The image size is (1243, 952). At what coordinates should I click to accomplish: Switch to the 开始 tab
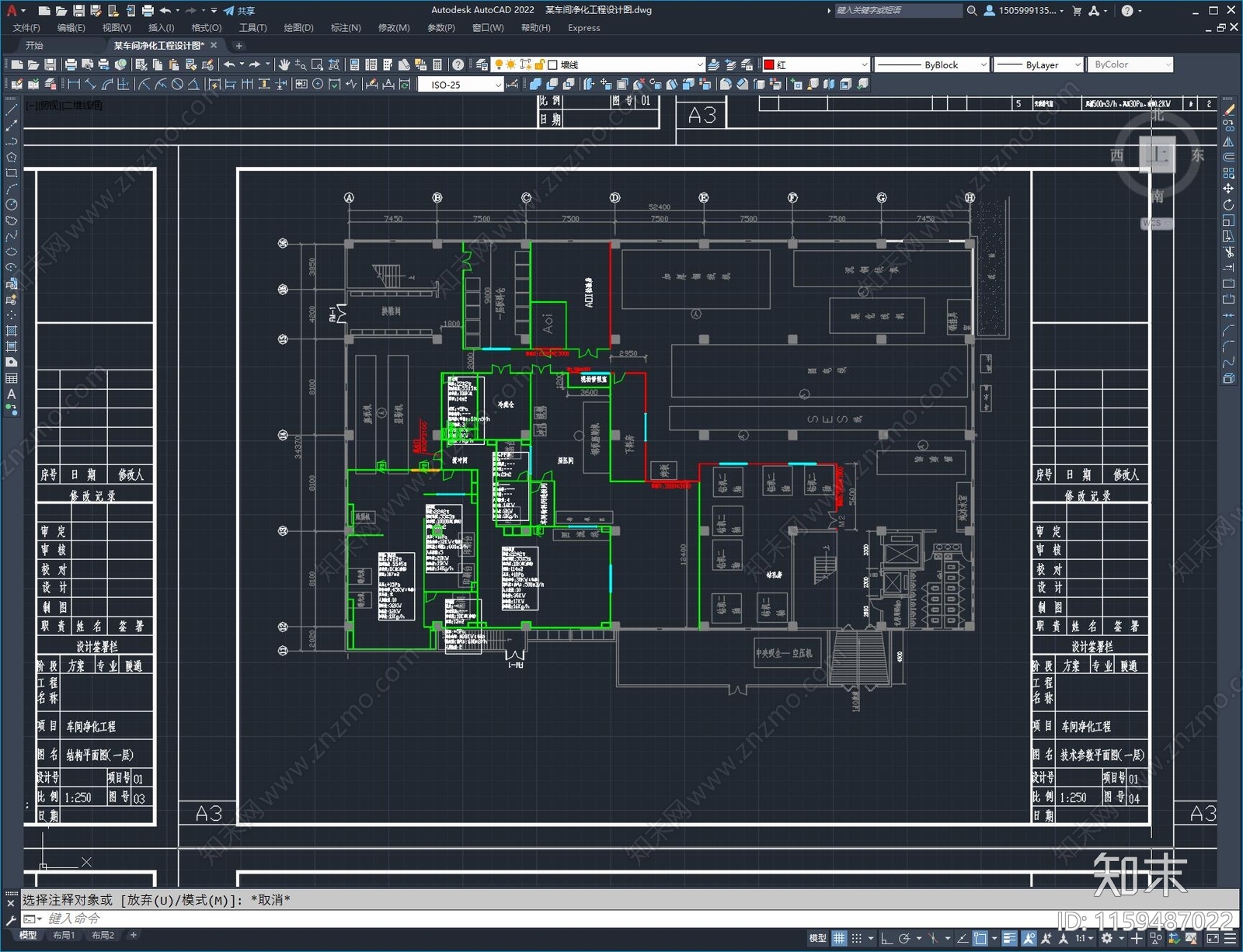point(34,45)
